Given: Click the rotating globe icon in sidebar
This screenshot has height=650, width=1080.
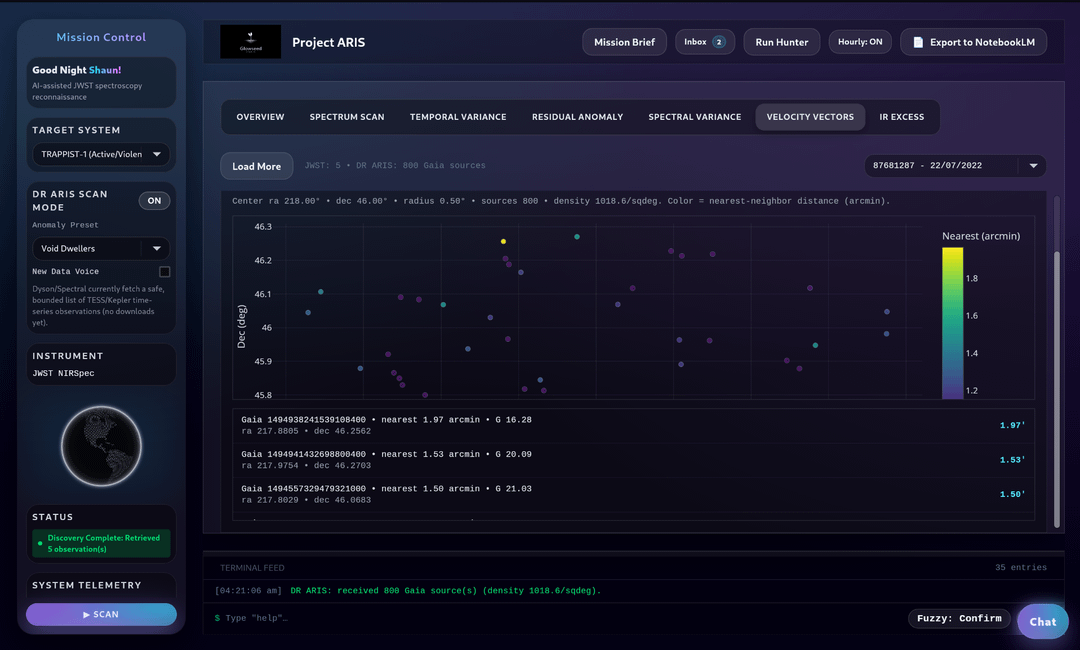Looking at the screenshot, I should pyautogui.click(x=101, y=446).
